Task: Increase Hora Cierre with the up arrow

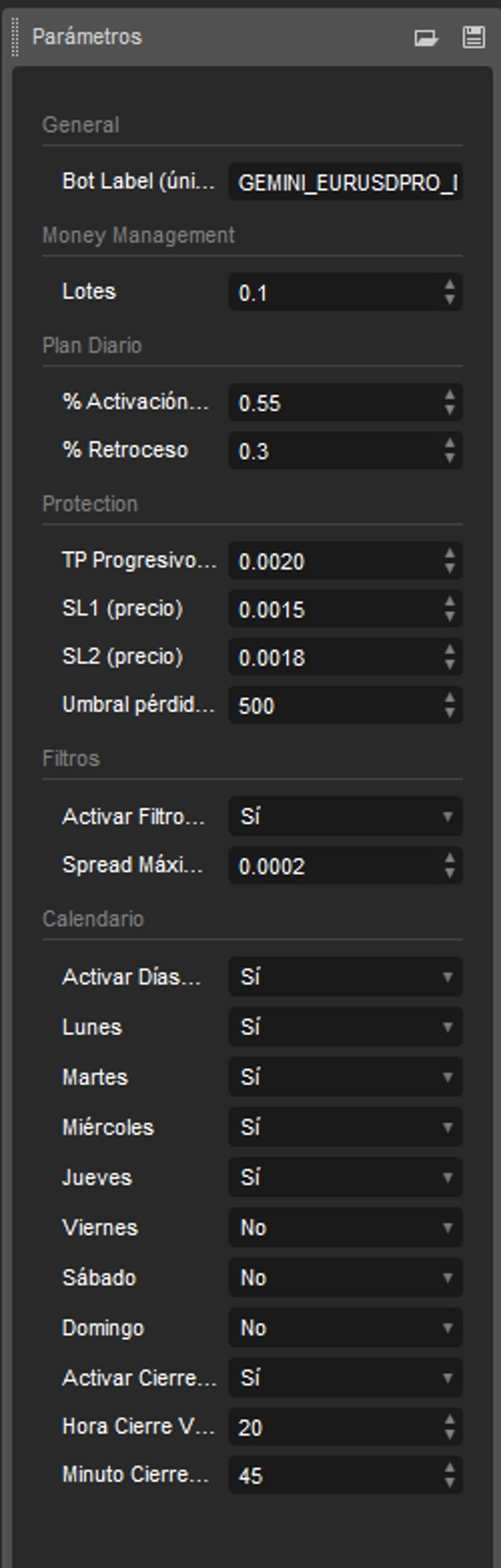Action: tap(450, 1420)
